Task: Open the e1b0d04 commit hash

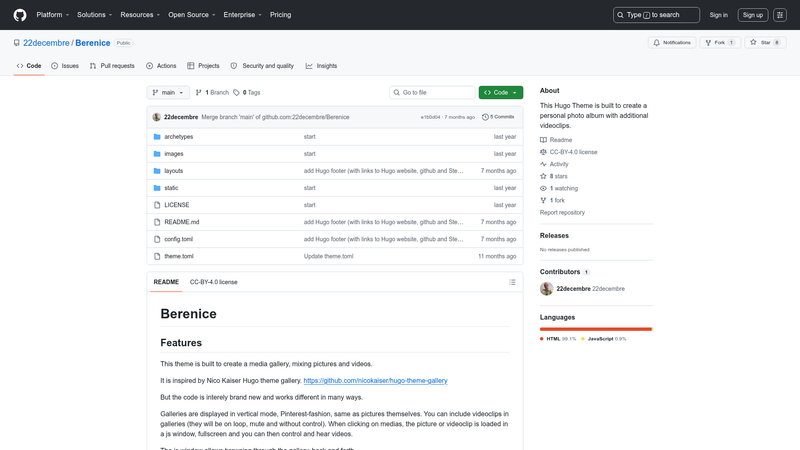Action: [430, 117]
